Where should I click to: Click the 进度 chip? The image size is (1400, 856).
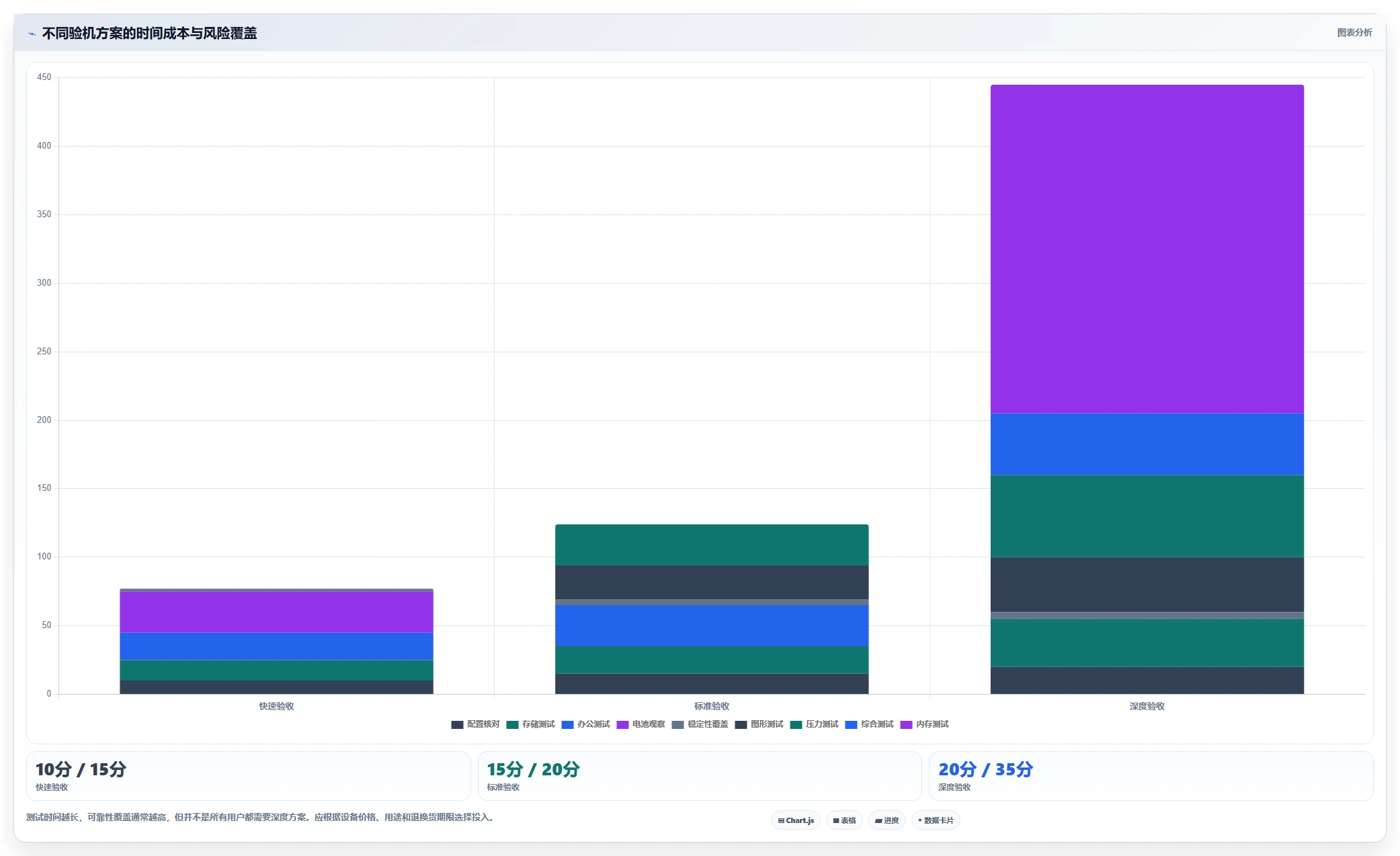coord(887,820)
